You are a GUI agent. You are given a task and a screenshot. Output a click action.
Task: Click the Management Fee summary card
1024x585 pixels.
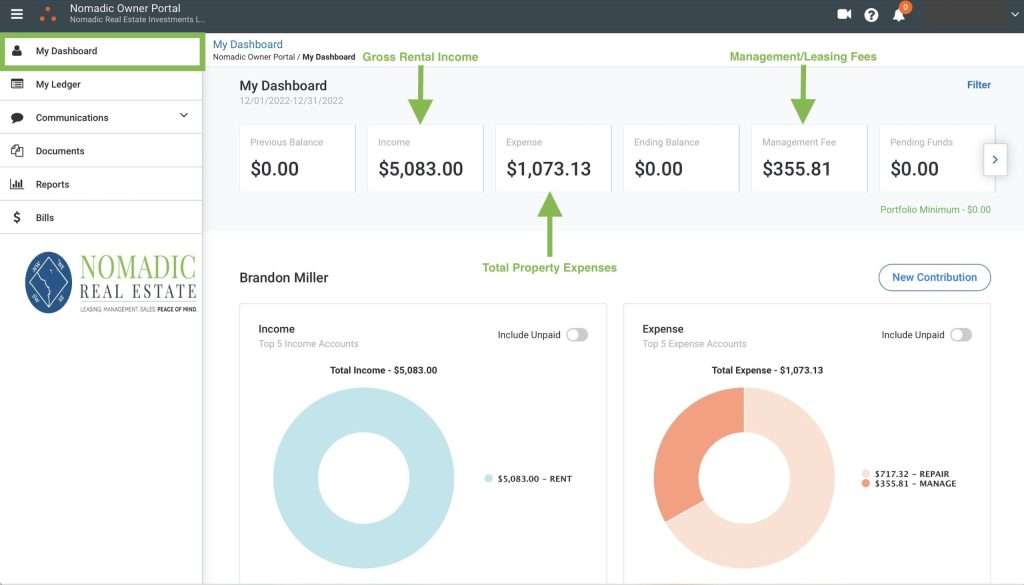tap(808, 158)
